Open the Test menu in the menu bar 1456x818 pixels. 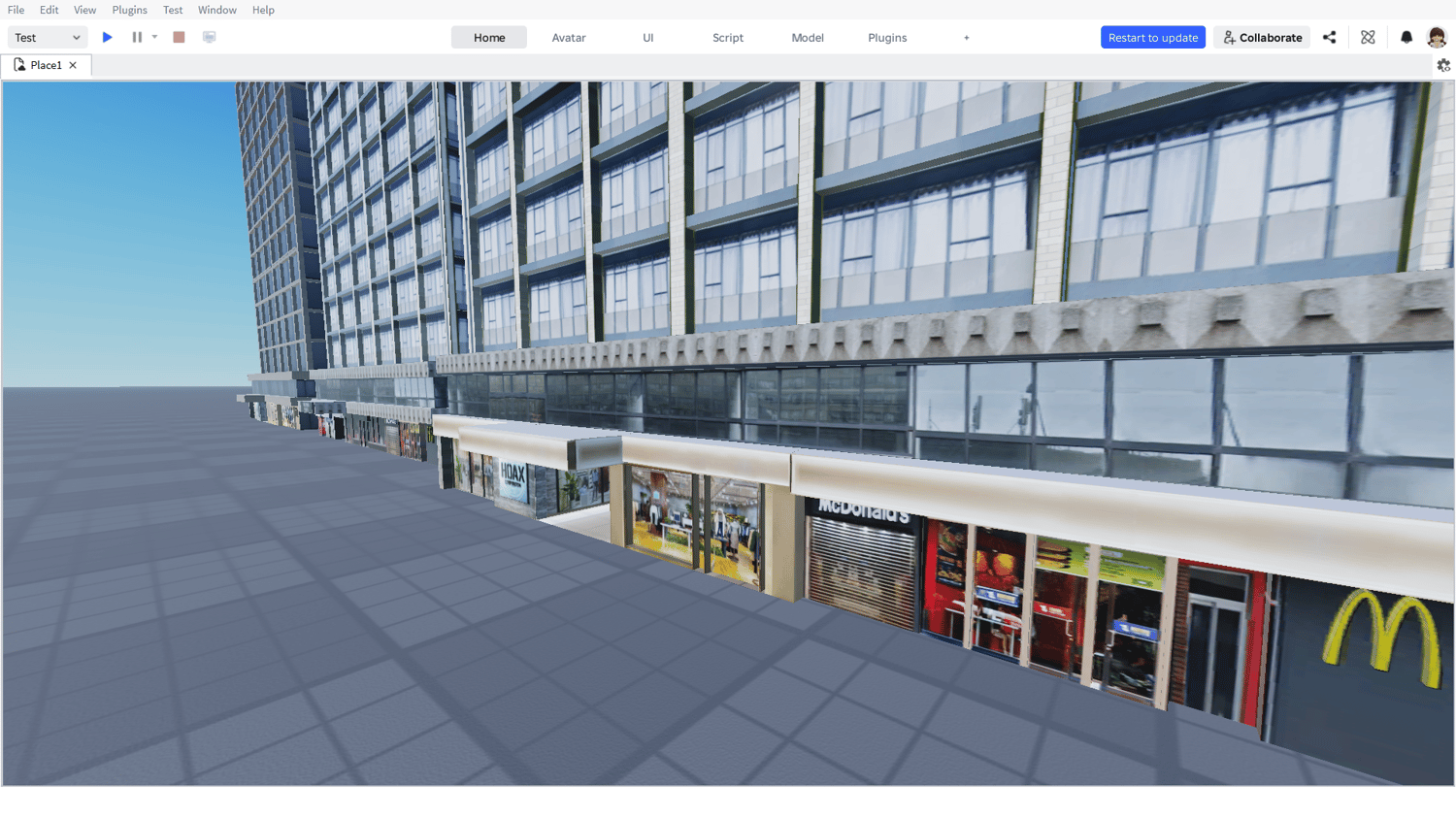click(173, 10)
